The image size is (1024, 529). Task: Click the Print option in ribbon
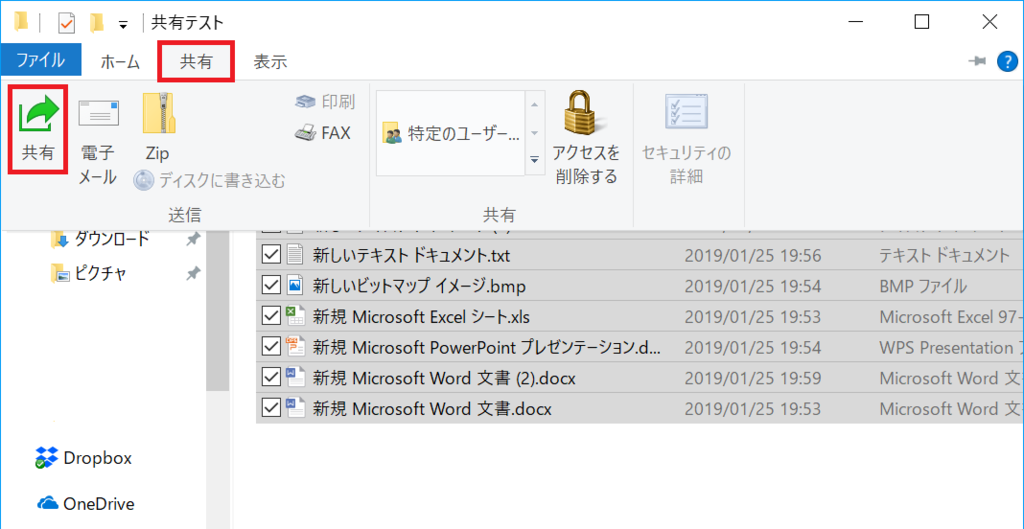click(x=325, y=101)
